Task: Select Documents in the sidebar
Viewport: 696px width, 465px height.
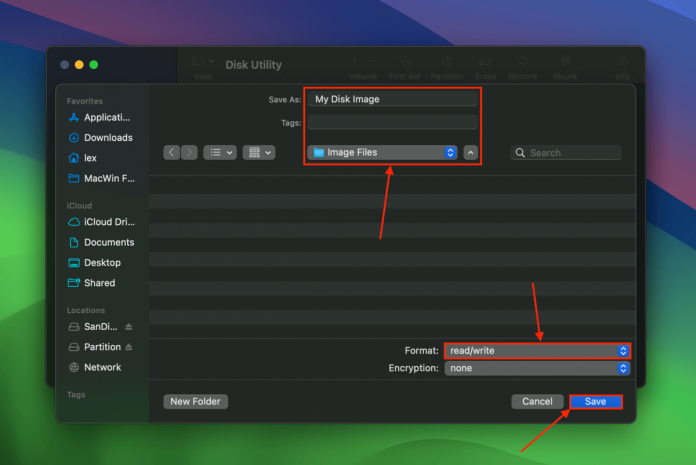Action: (108, 242)
